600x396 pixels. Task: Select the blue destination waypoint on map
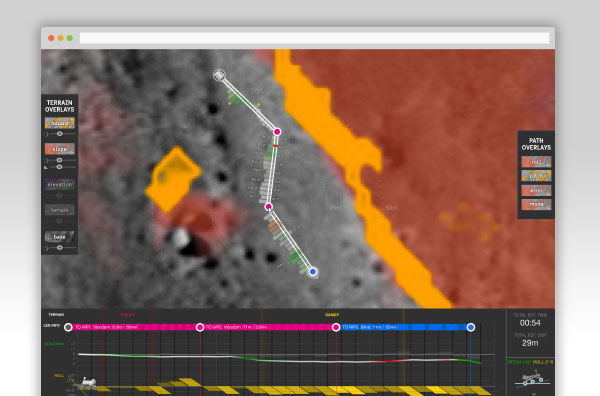(313, 272)
